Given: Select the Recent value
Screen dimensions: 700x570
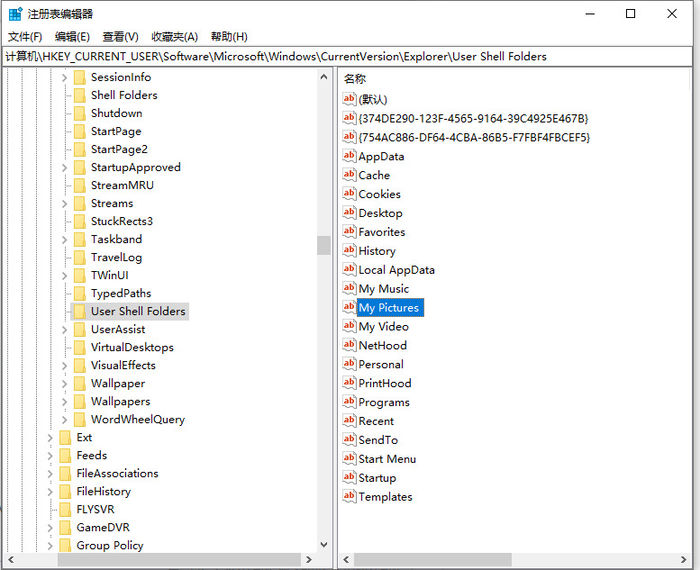Looking at the screenshot, I should pyautogui.click(x=376, y=421).
